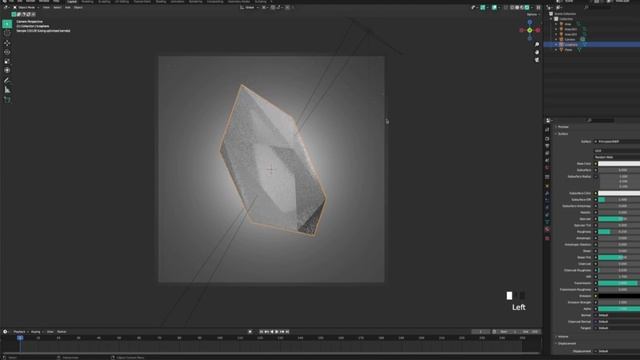Select highlighted Icosphere row in outliner
640x360 pixels.
point(592,44)
